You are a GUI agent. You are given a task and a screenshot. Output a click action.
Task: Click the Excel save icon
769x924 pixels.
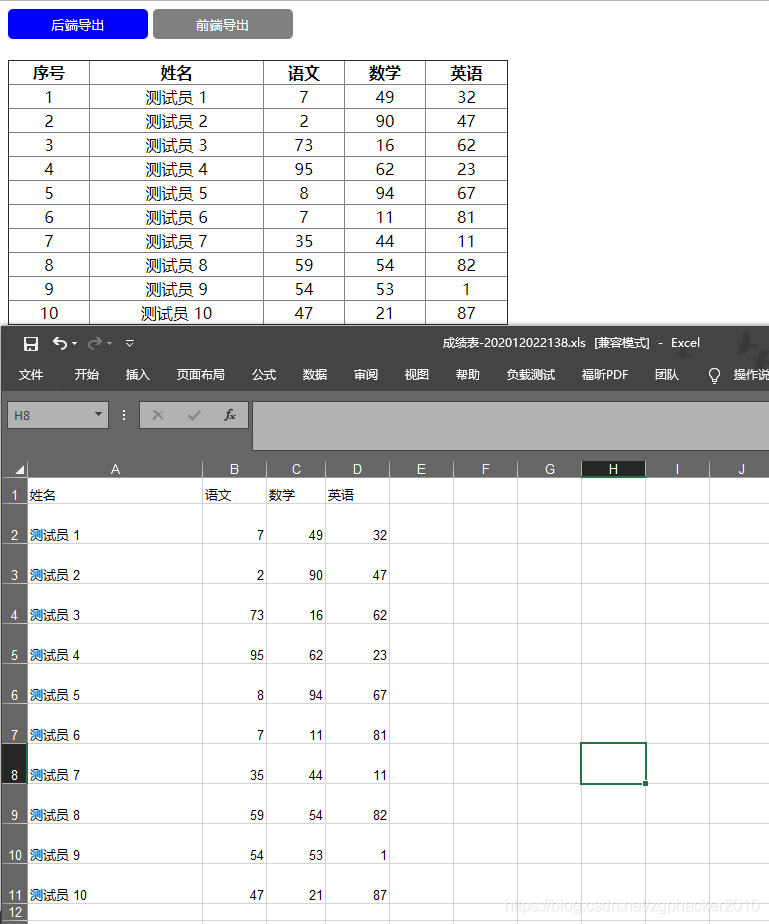pos(31,344)
